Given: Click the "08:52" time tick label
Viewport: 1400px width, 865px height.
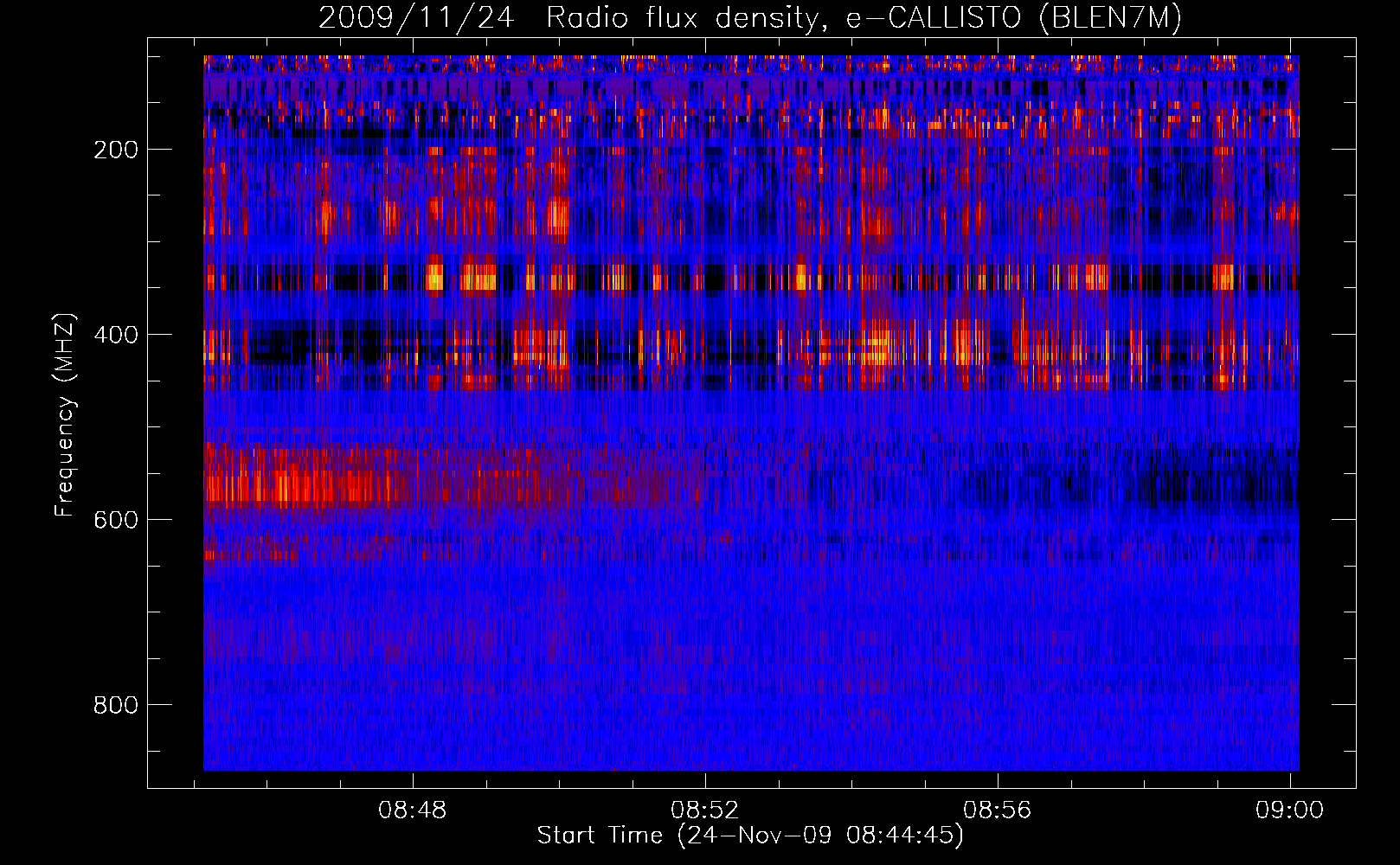Looking at the screenshot, I should [x=705, y=810].
